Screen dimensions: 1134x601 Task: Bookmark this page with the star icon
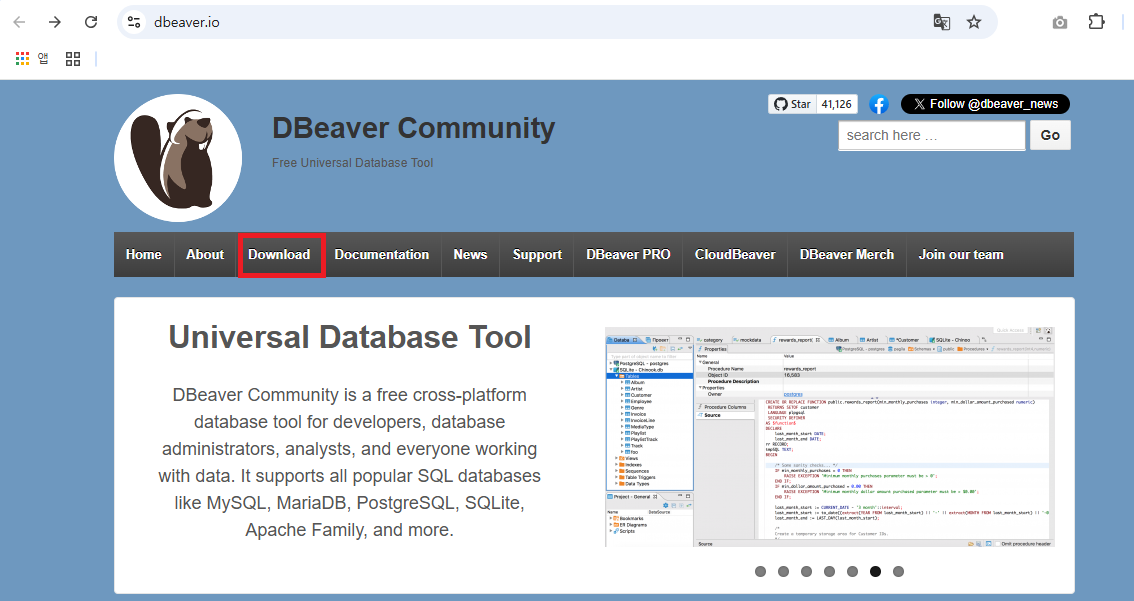[x=974, y=22]
